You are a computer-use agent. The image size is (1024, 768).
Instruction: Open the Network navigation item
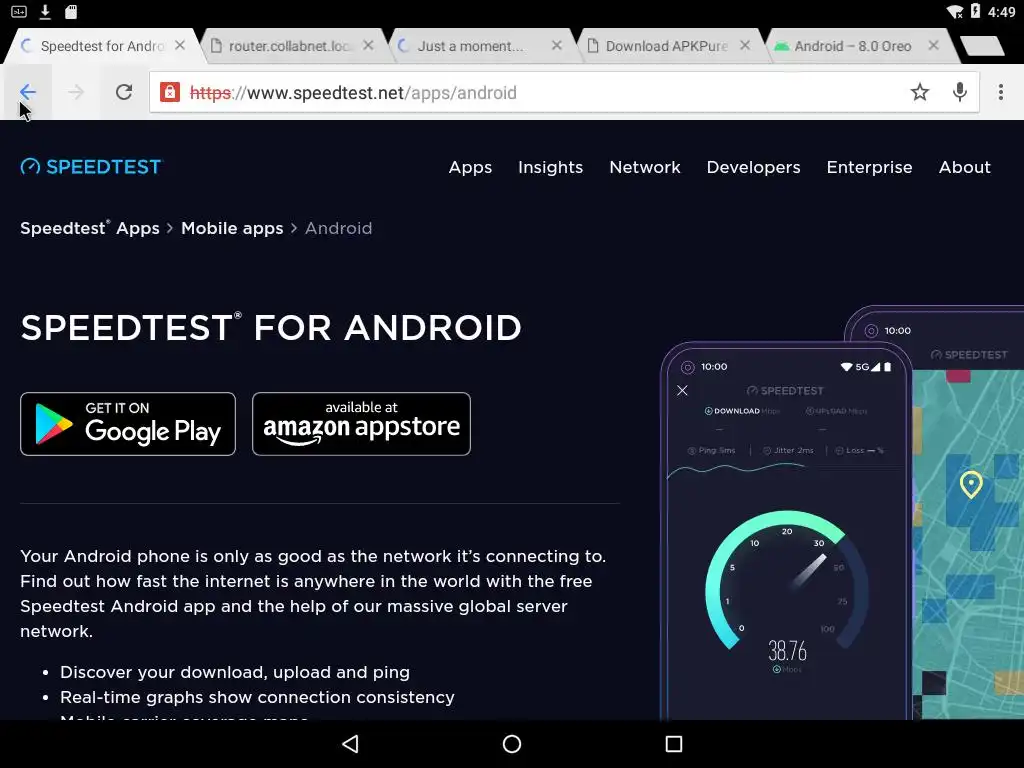(x=645, y=167)
